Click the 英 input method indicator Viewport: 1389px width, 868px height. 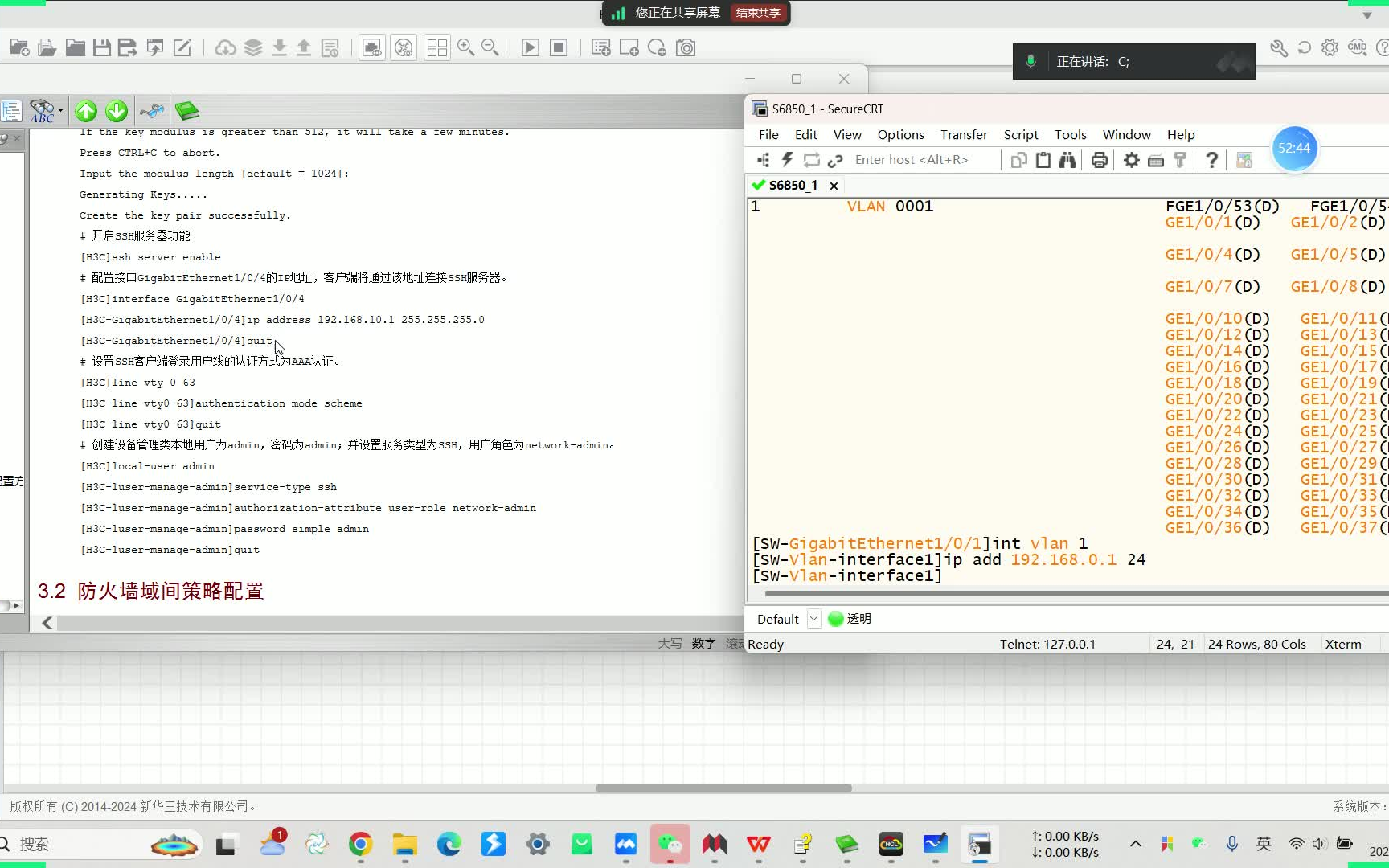pos(1264,844)
